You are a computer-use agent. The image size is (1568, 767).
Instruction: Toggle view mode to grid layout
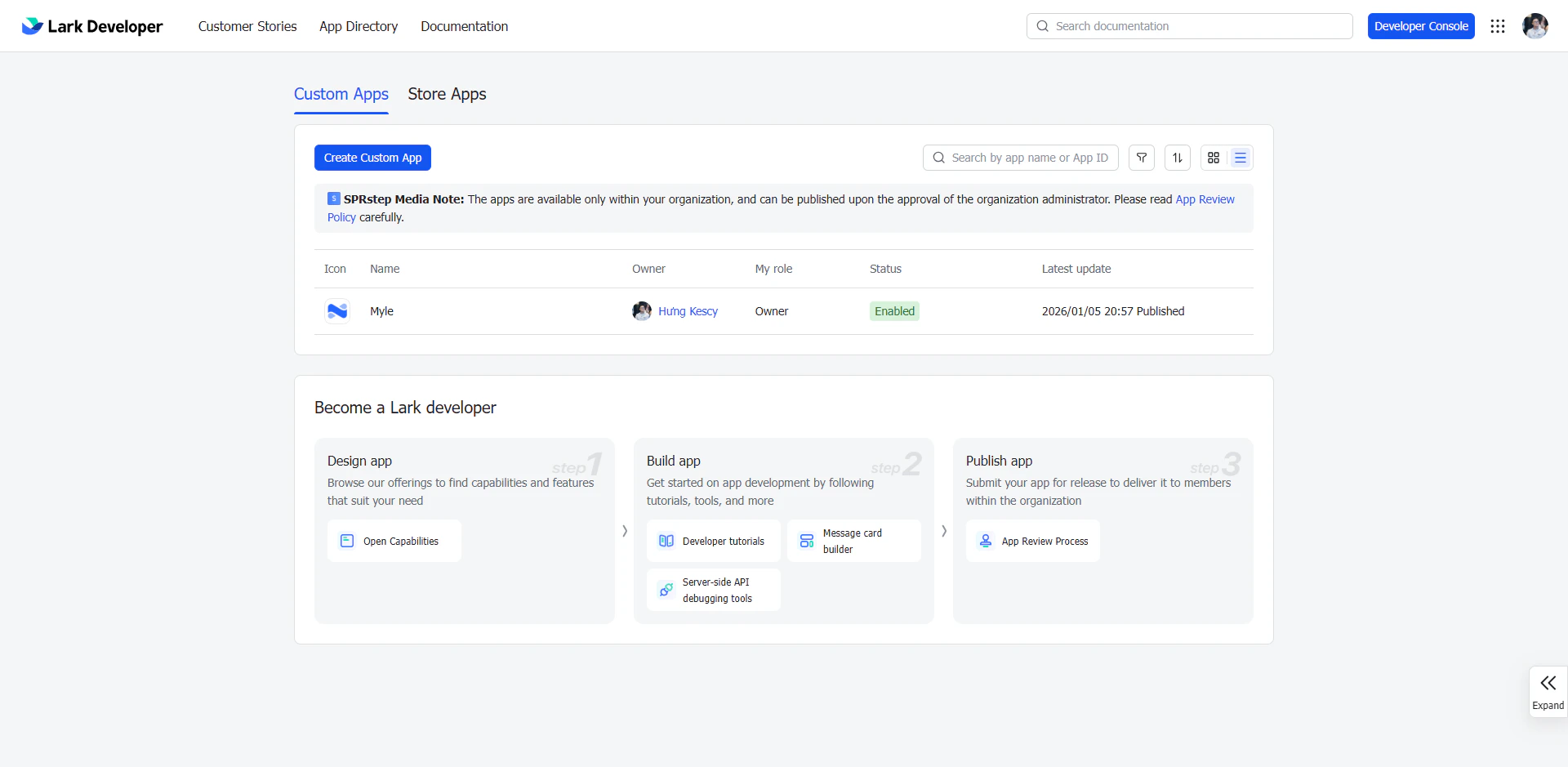pos(1214,157)
